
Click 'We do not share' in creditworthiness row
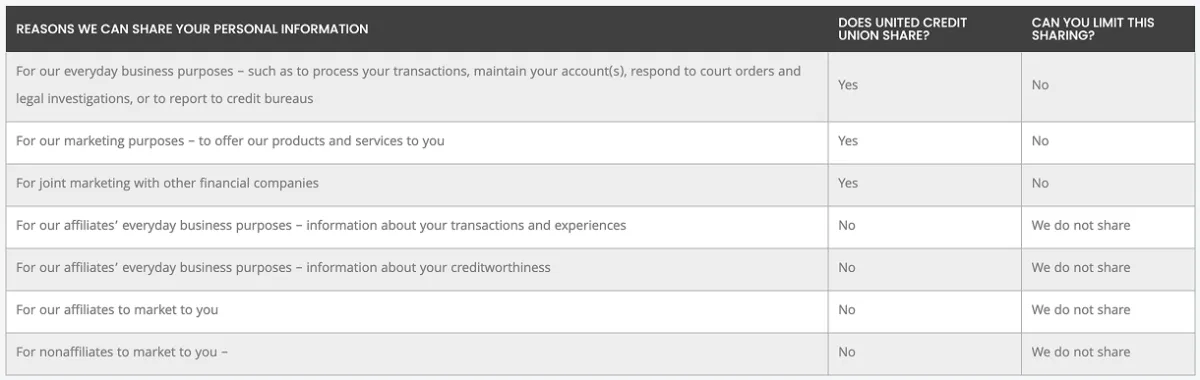[x=1081, y=267]
